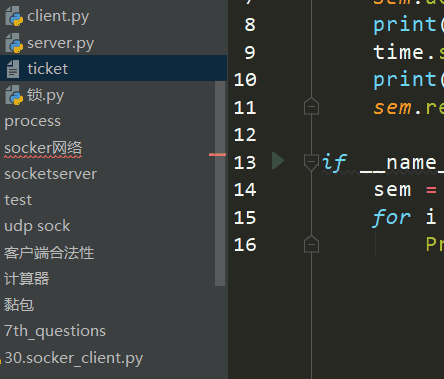444x379 pixels.
Task: Click the fold end marker on line 11
Action: click(311, 106)
